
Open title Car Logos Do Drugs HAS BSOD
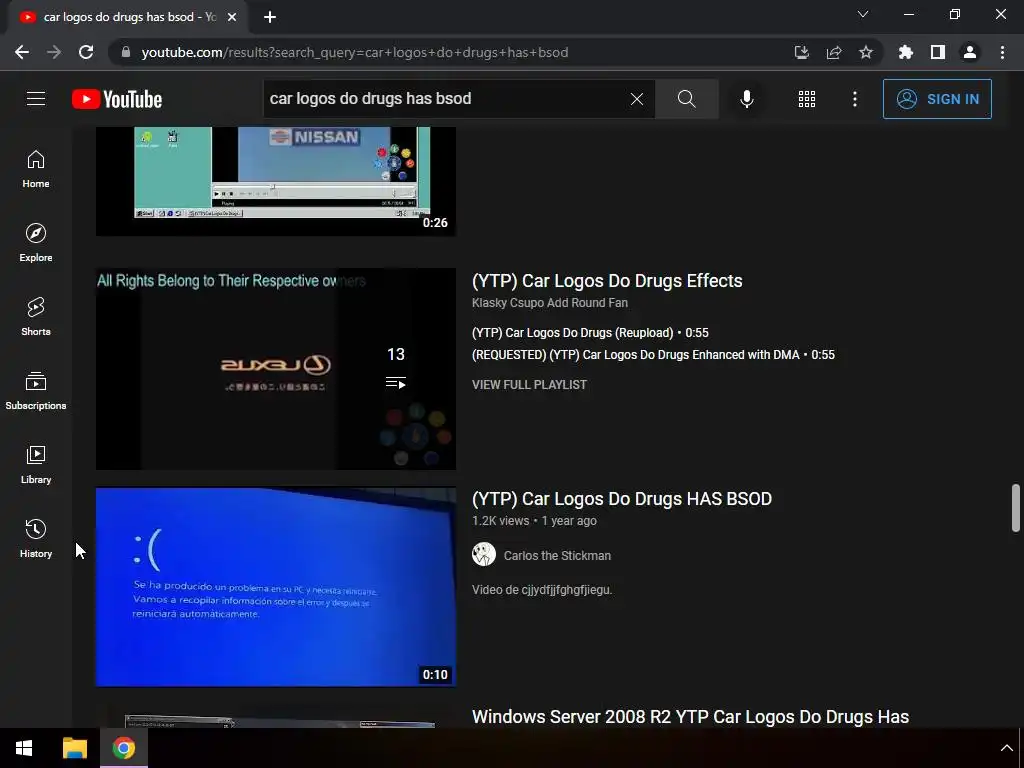621,499
